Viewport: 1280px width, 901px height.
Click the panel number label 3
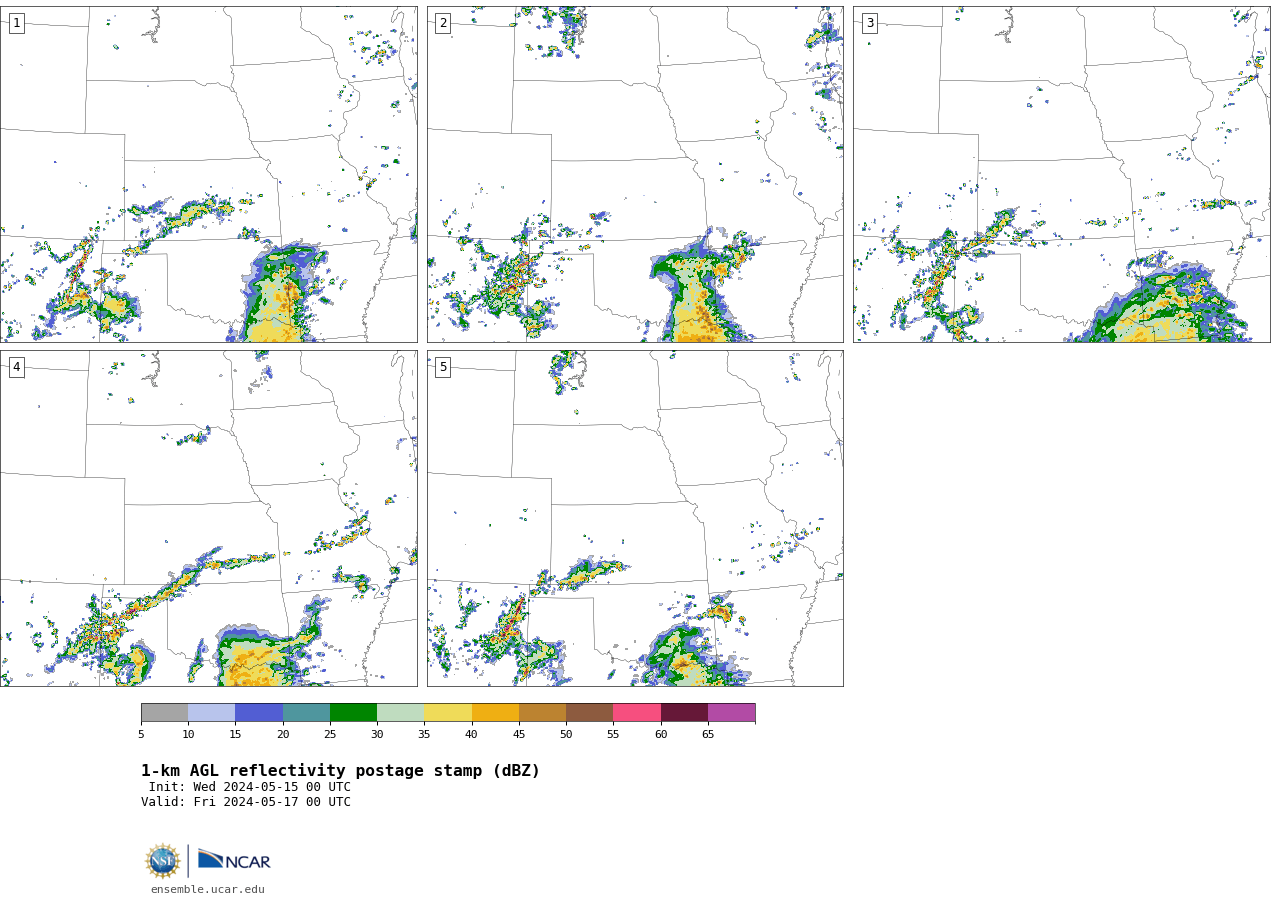[870, 23]
